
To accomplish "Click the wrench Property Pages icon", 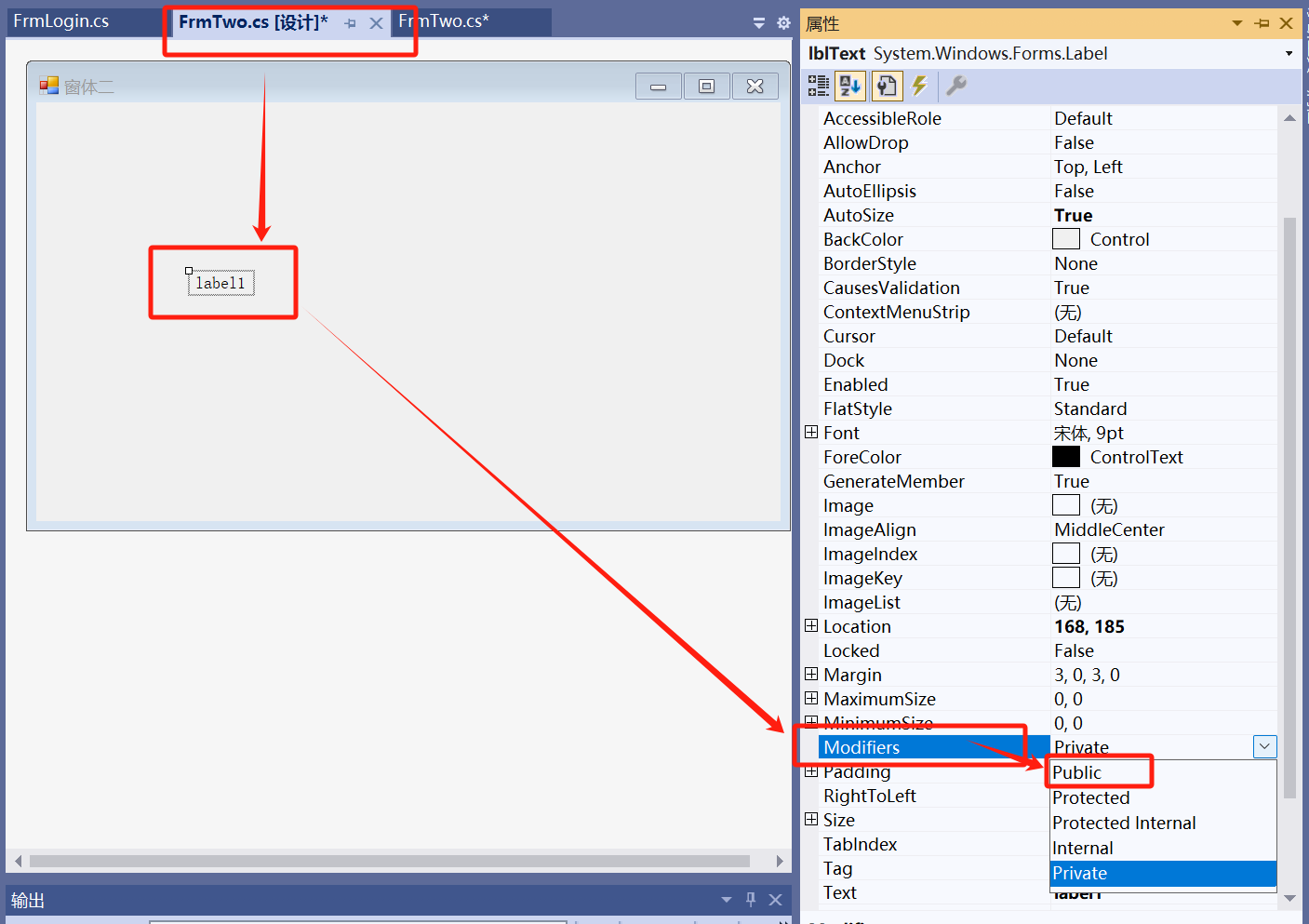I will tap(956, 87).
